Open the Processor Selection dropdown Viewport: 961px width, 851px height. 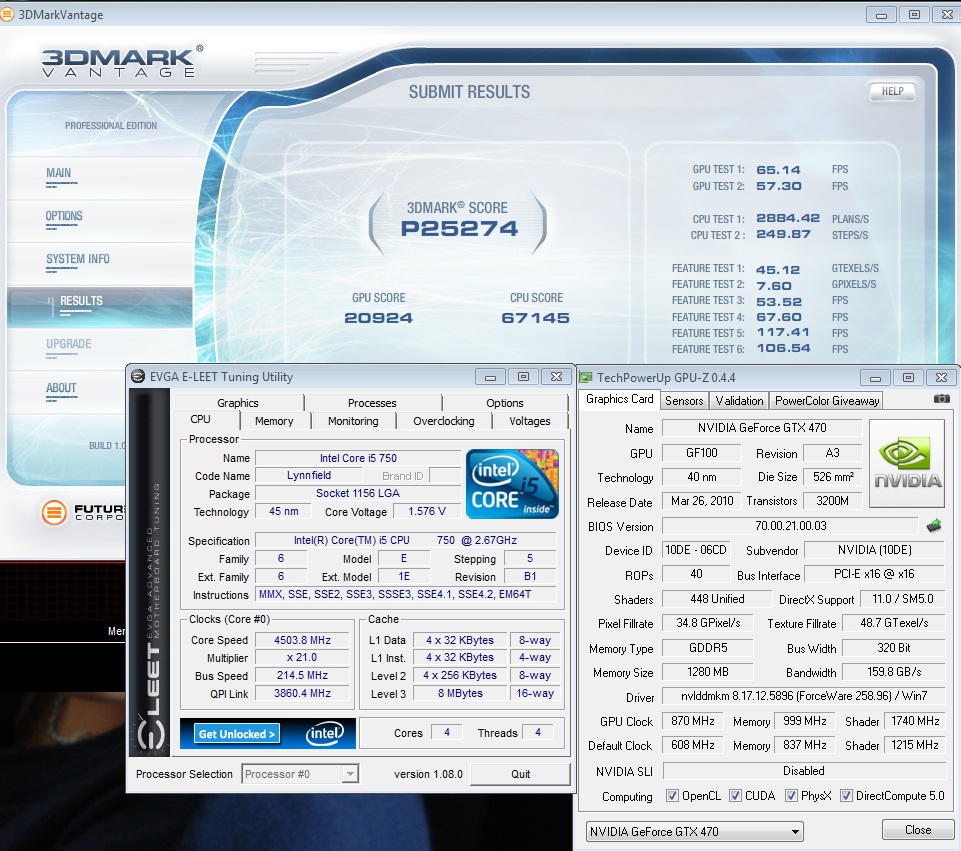pos(300,774)
